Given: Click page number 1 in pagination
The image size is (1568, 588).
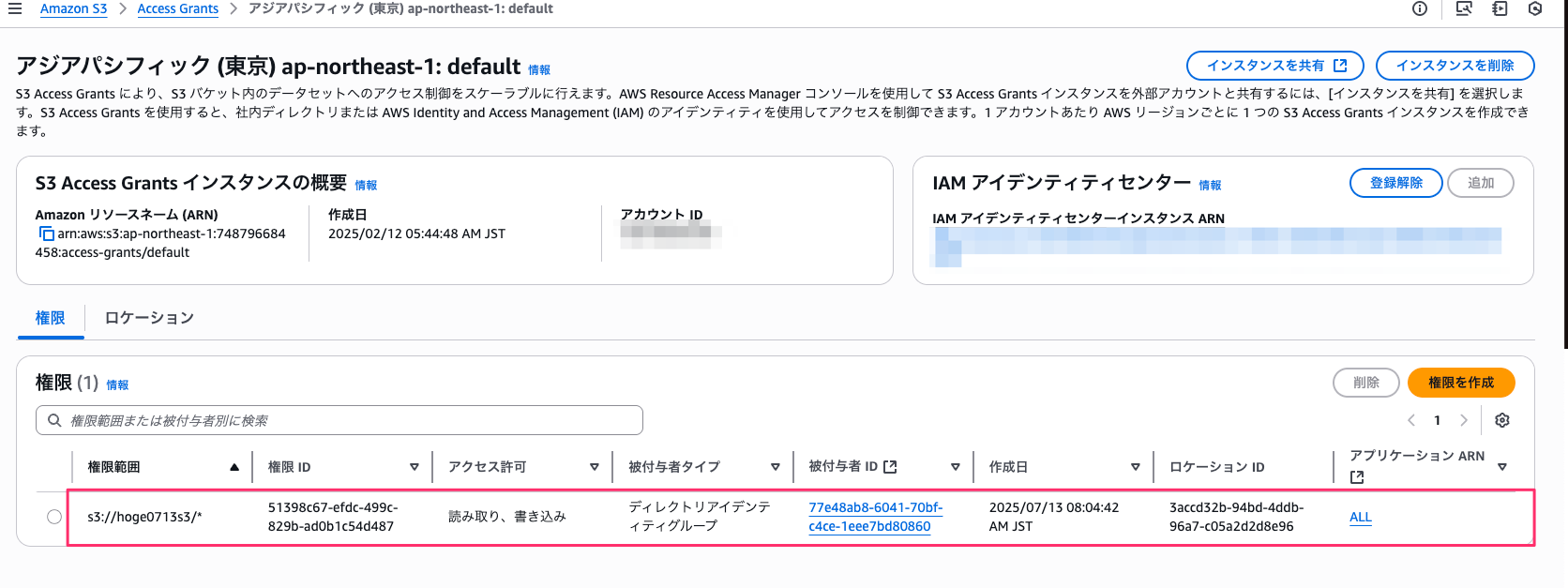Looking at the screenshot, I should coord(1437,420).
